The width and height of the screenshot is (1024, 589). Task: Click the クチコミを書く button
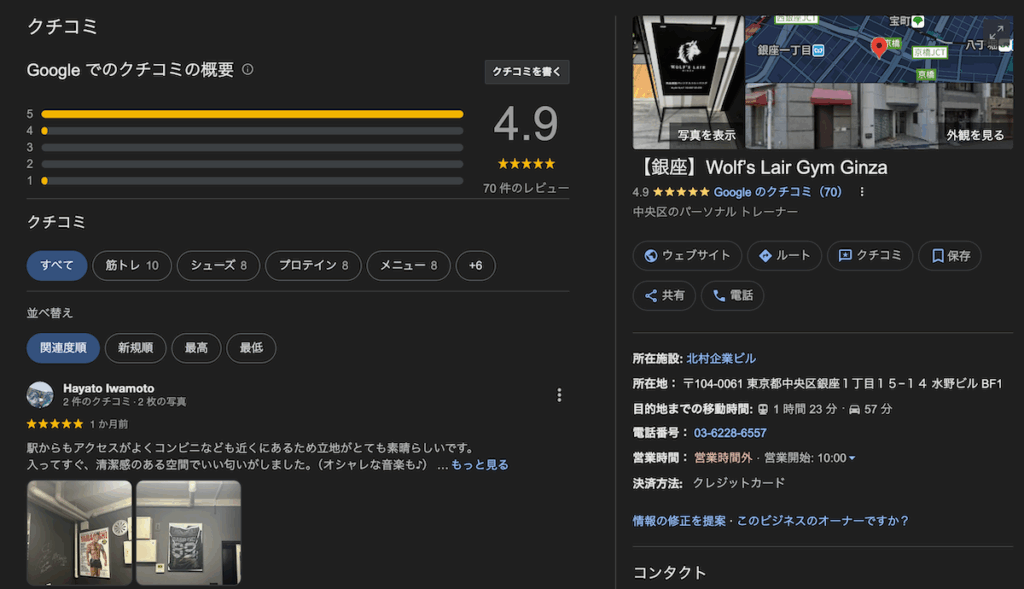527,72
